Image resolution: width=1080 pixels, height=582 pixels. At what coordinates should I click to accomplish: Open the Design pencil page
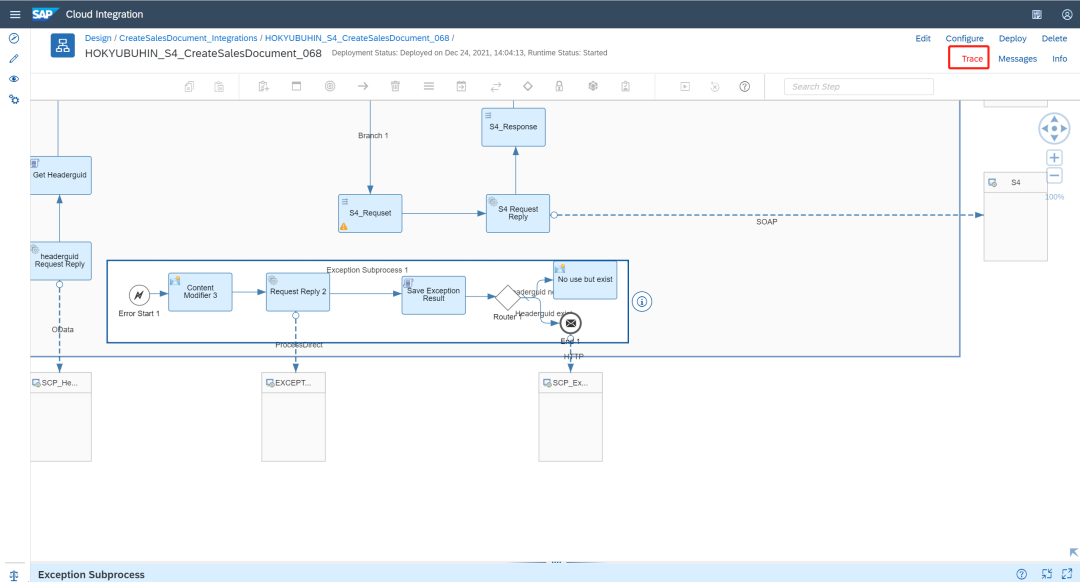[14, 59]
